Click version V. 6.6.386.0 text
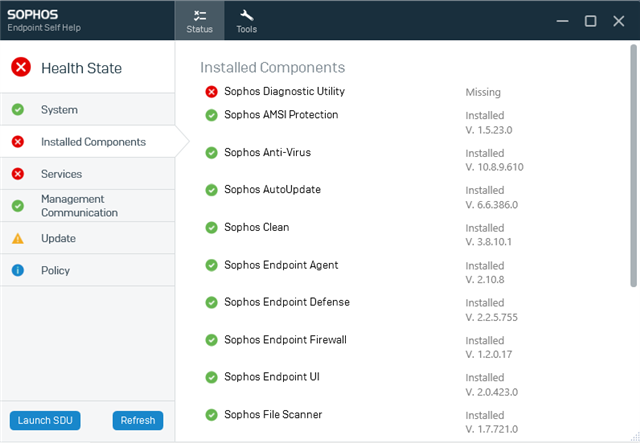 (x=491, y=205)
